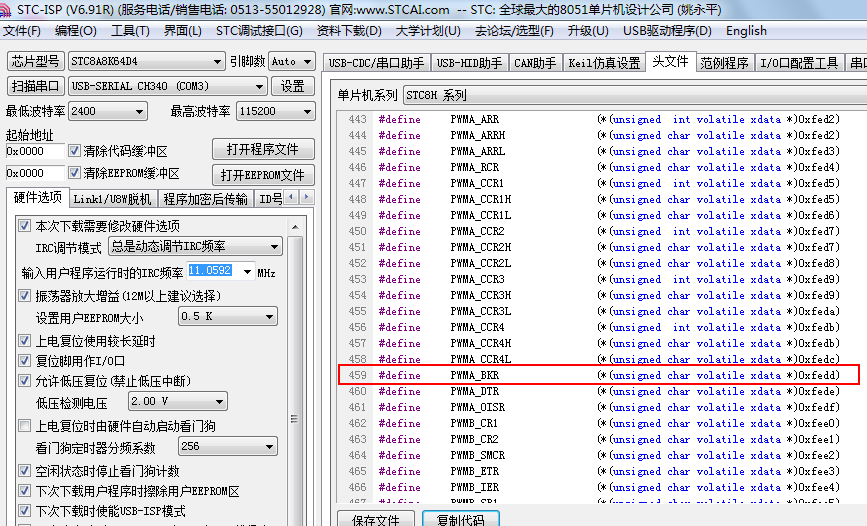This screenshot has height=526, width=867.
Task: Click the 打开程序文件 button
Action: click(262, 150)
